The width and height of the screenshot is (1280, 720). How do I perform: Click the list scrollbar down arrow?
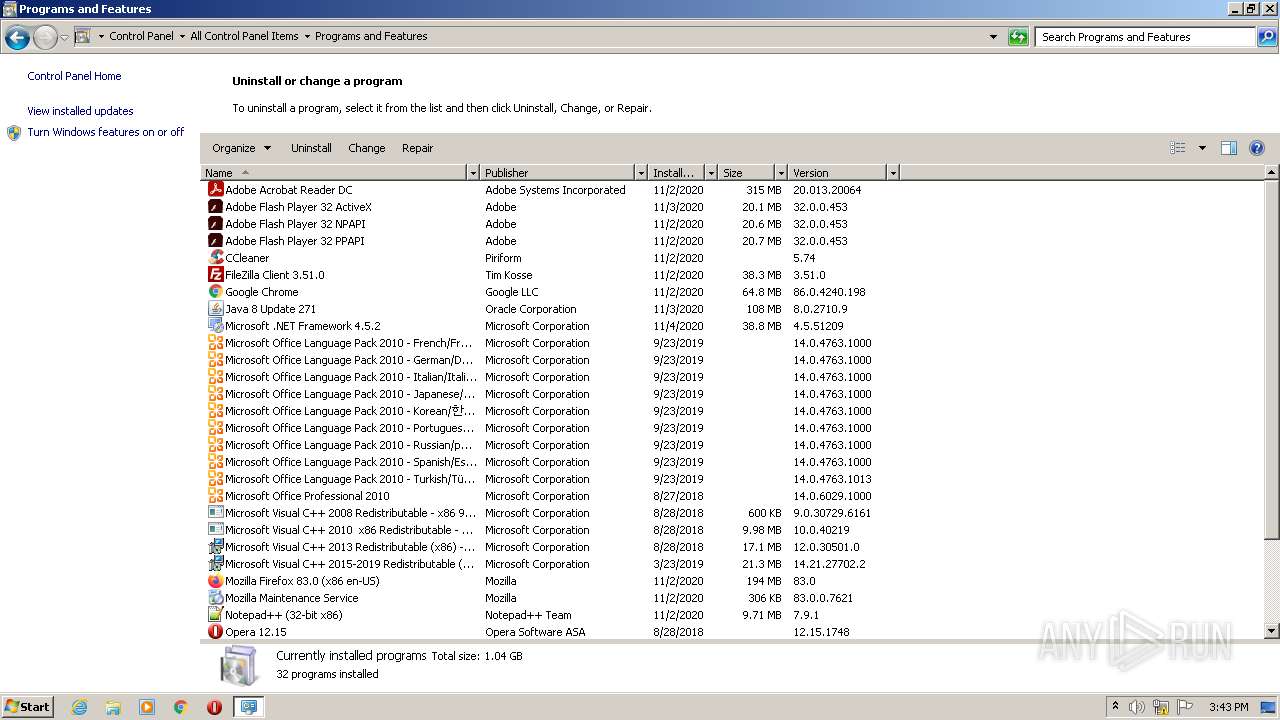click(1272, 631)
